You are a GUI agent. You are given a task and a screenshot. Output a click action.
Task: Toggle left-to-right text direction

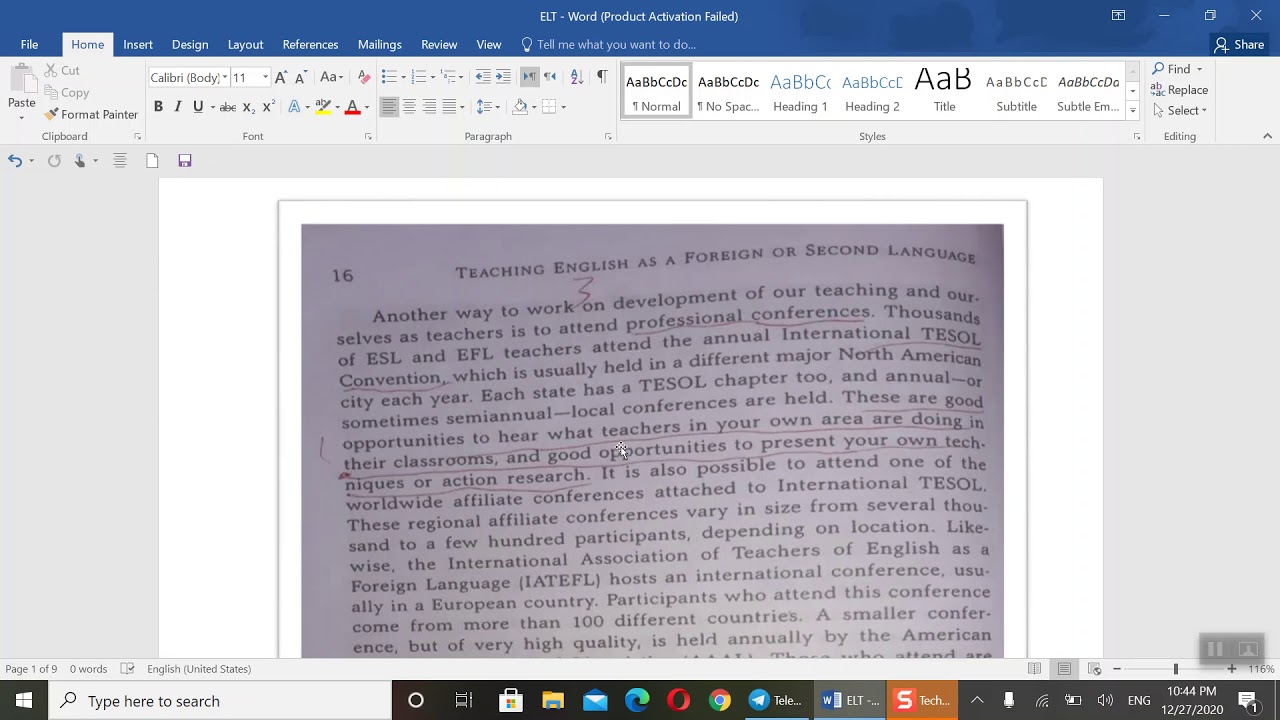click(529, 77)
